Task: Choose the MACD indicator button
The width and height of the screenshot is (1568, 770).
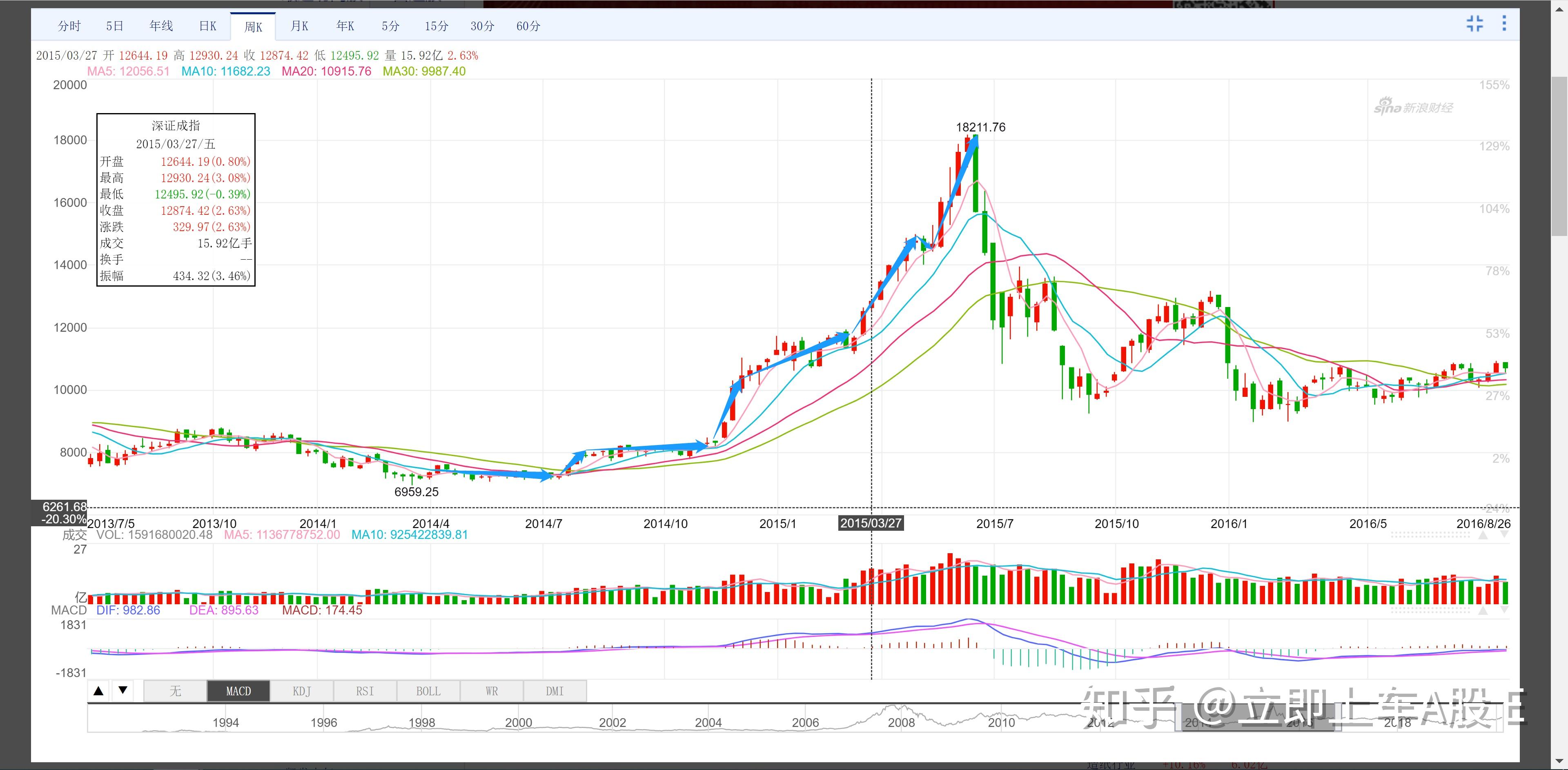Action: pyautogui.click(x=238, y=691)
